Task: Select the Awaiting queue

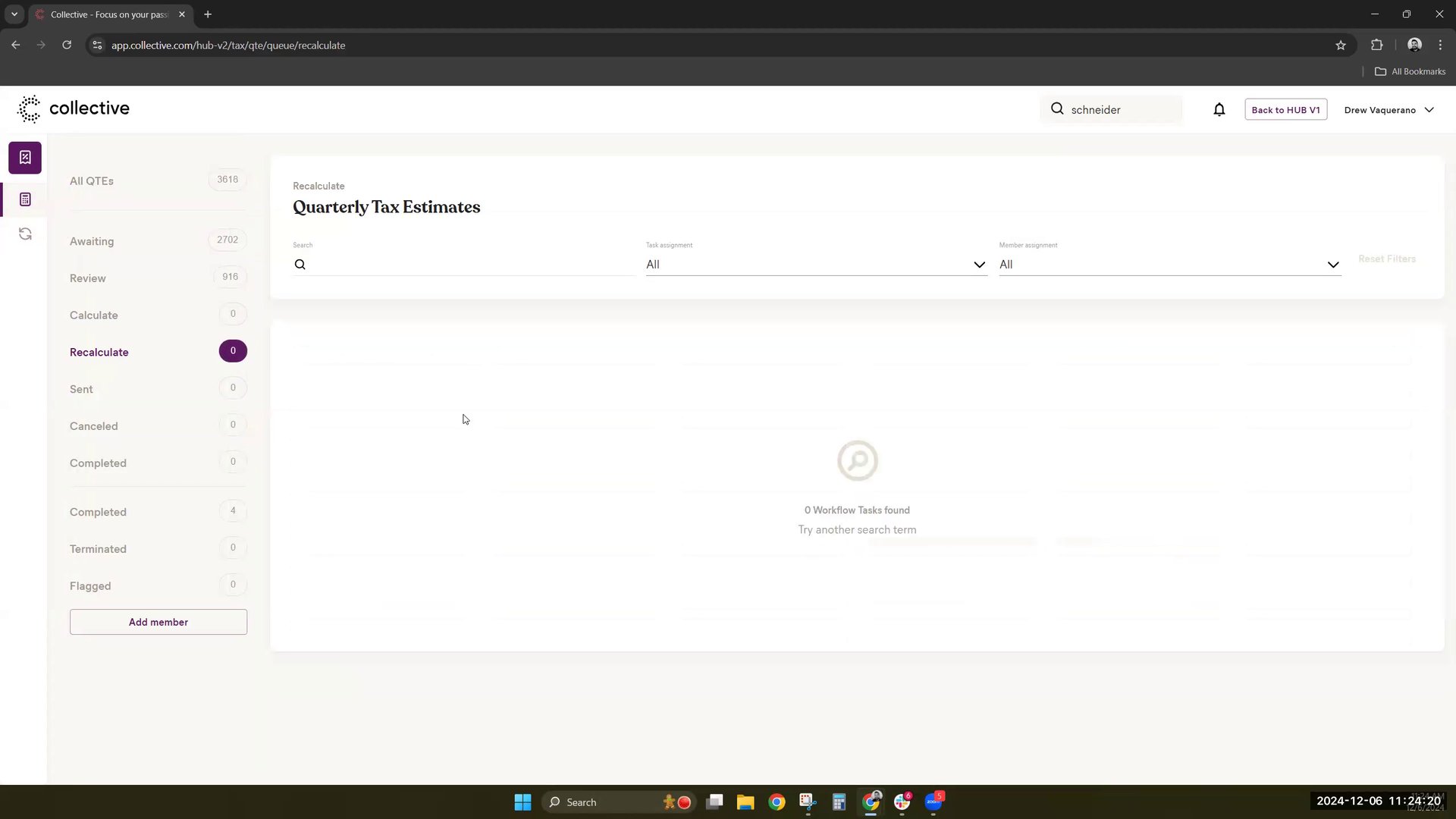Action: click(92, 241)
